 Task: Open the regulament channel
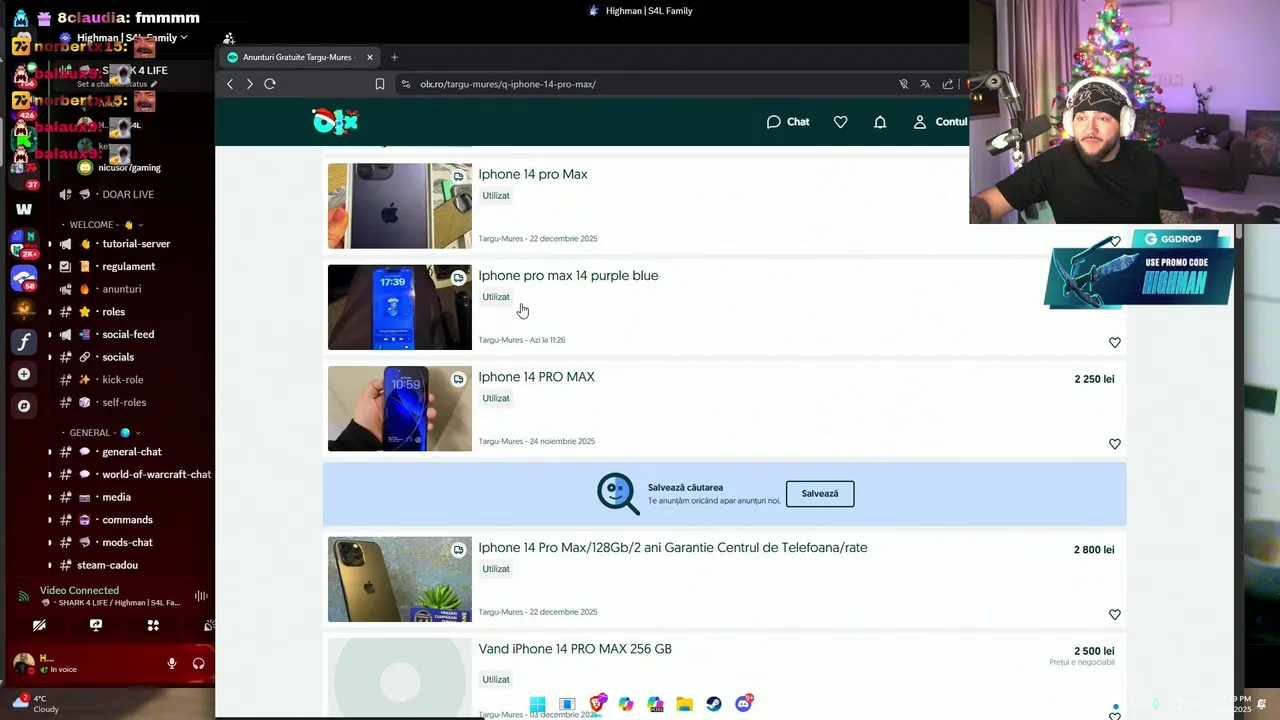128,267
